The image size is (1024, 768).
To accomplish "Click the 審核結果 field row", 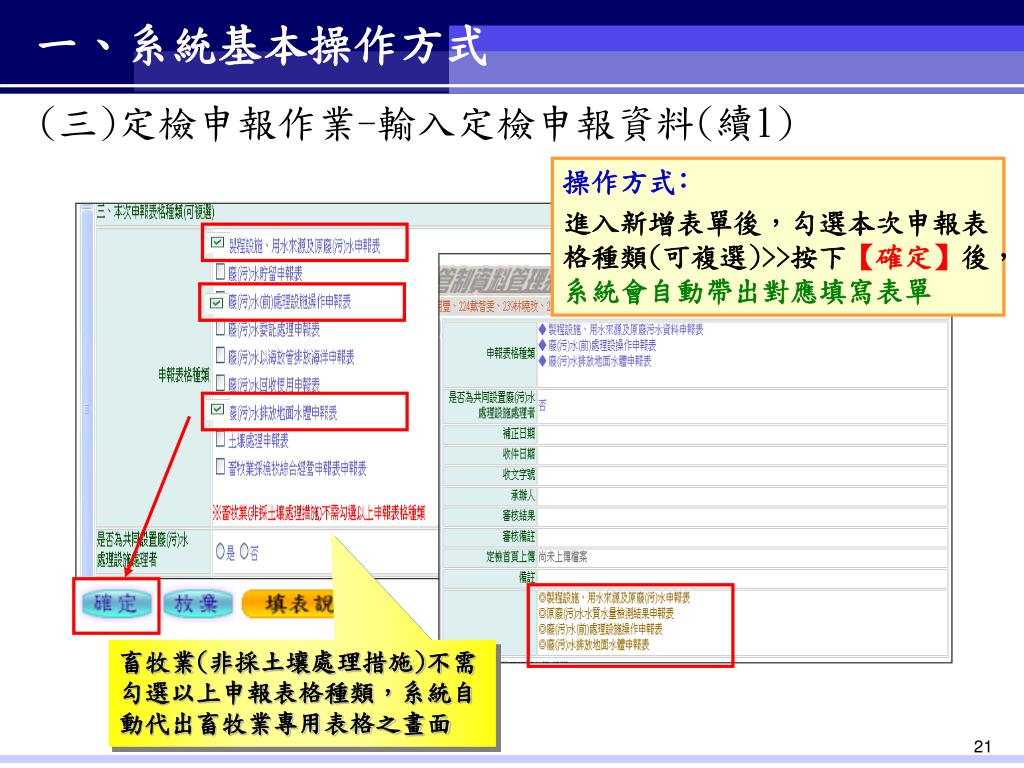I will point(696,516).
